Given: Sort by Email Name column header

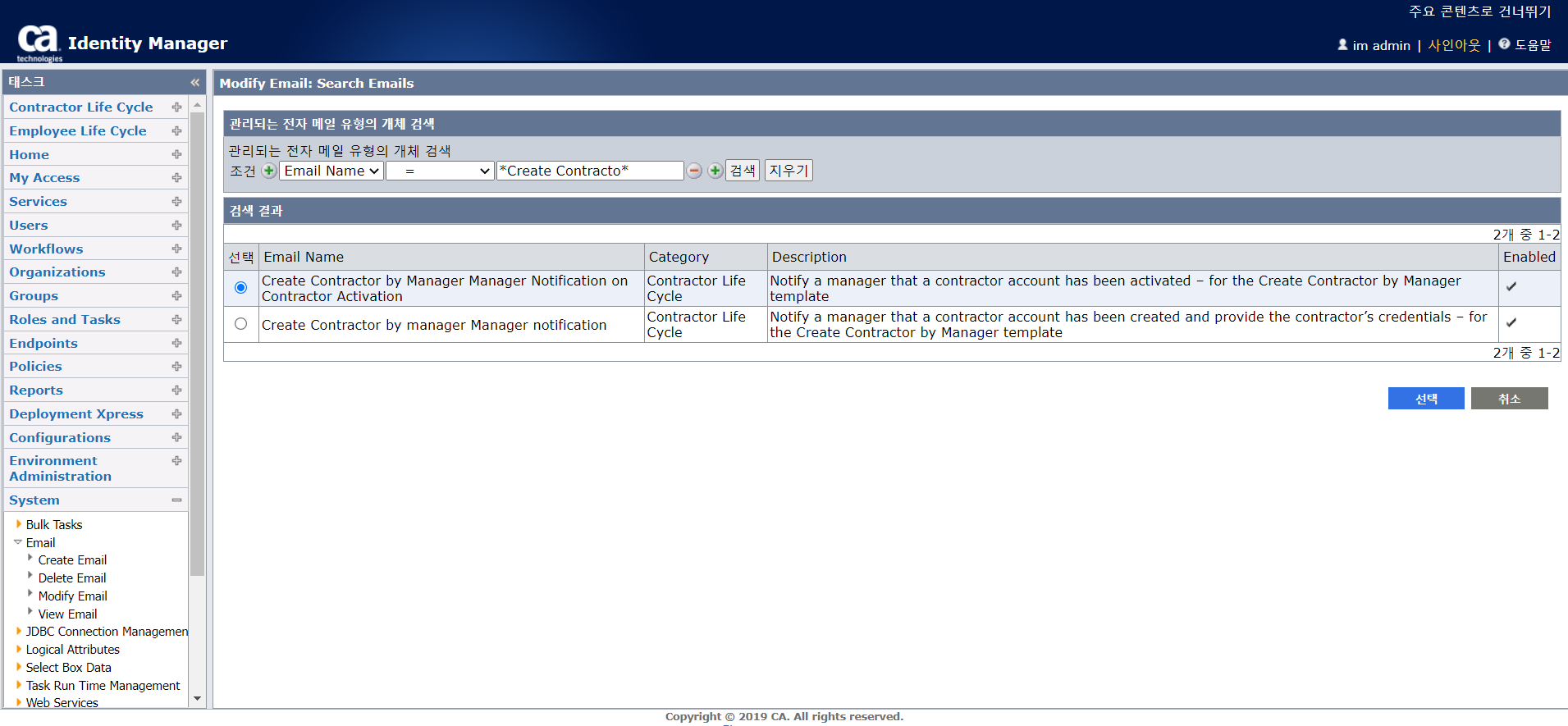Looking at the screenshot, I should (x=304, y=257).
